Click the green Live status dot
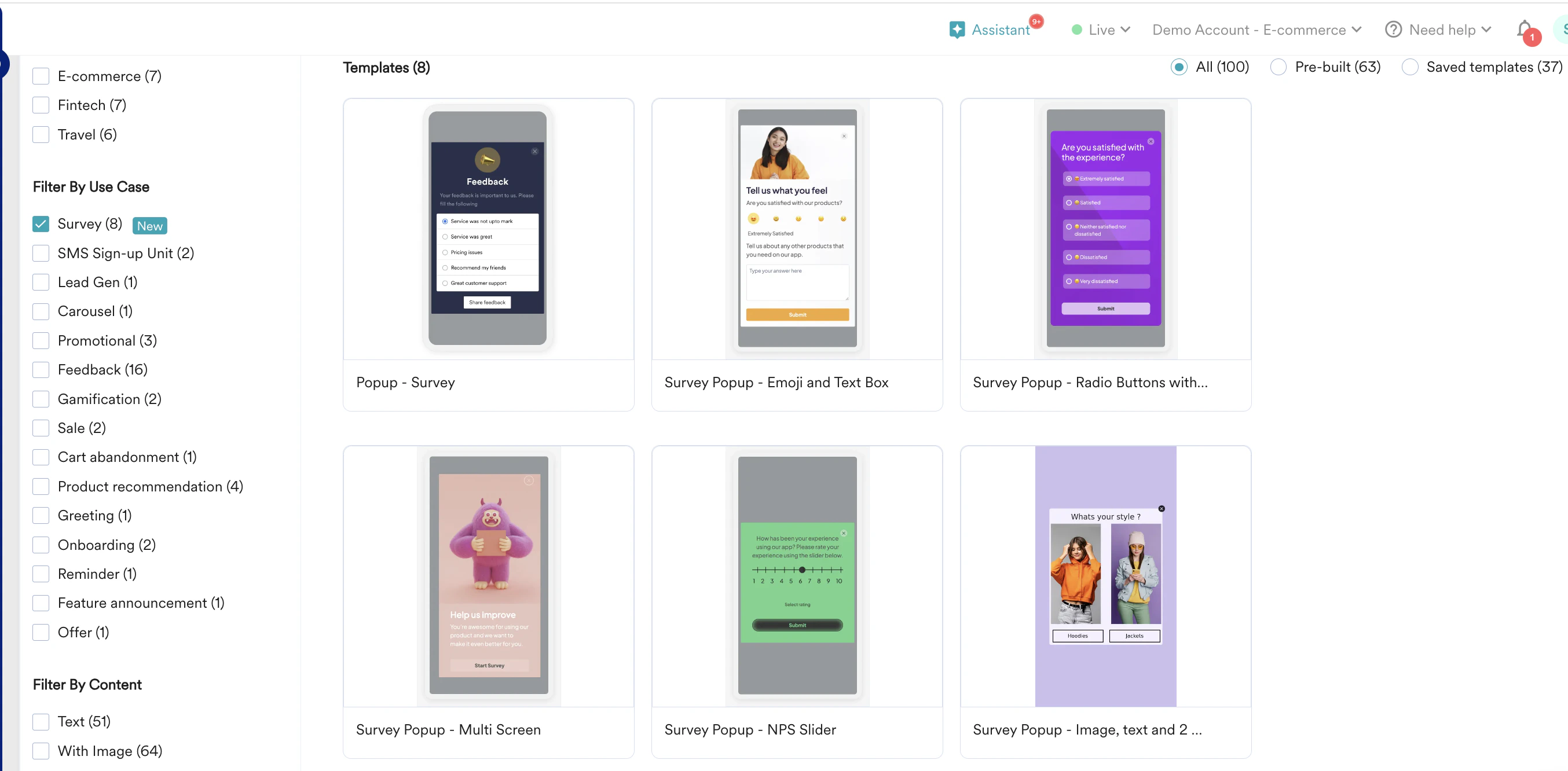 tap(1076, 30)
